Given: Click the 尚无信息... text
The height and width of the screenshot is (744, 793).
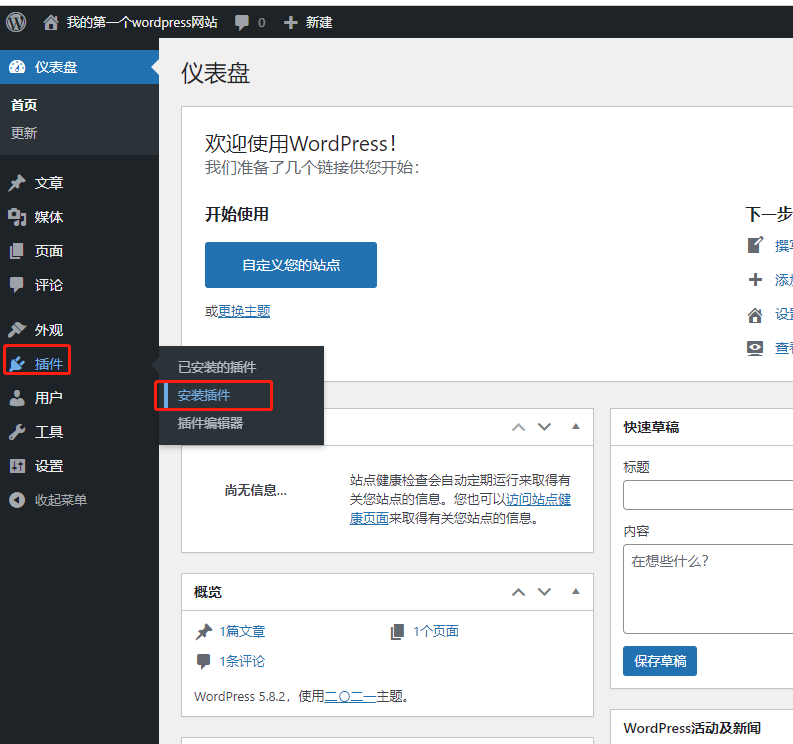Looking at the screenshot, I should click(256, 490).
